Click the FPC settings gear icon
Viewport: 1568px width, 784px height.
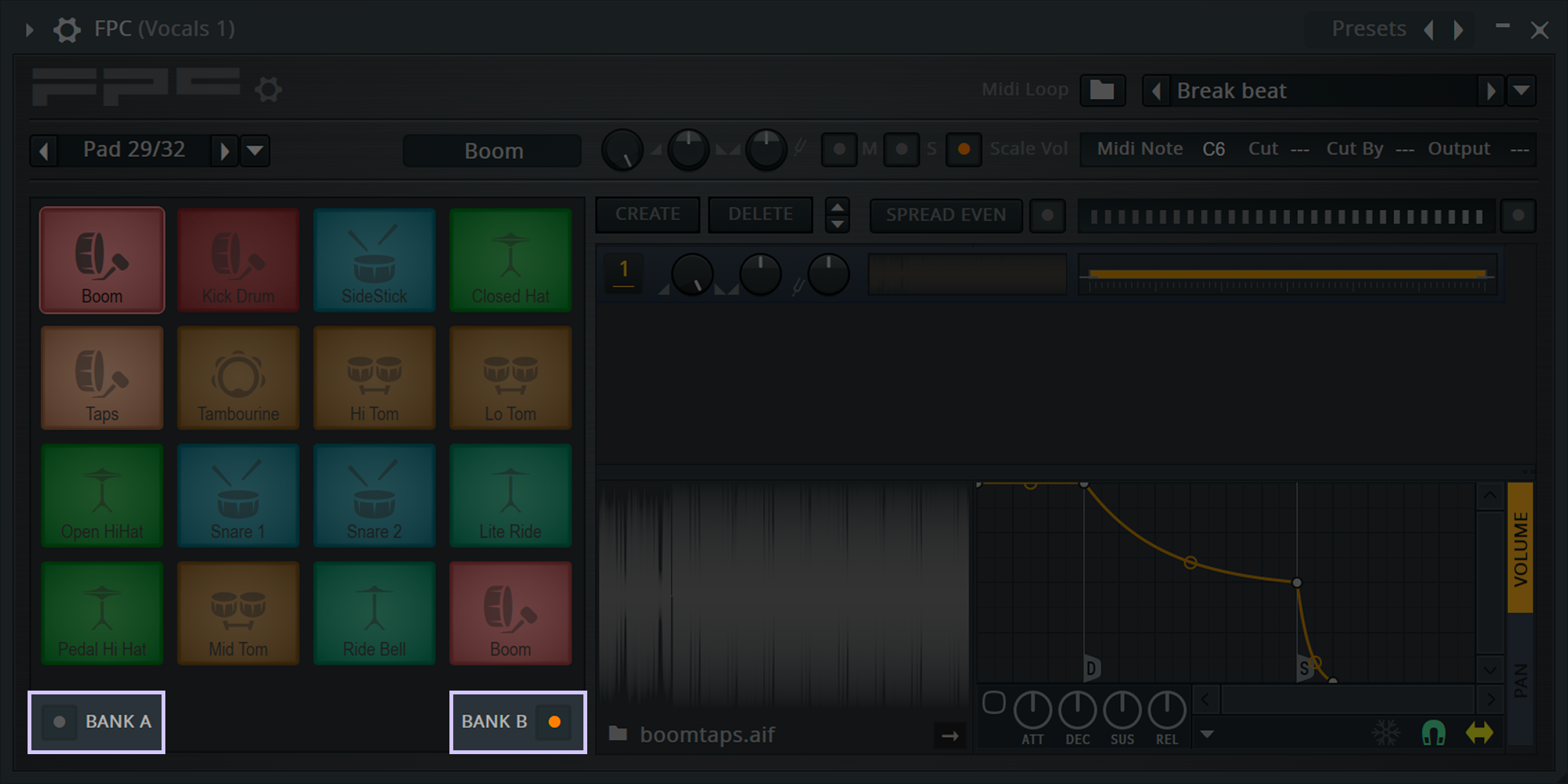(x=268, y=90)
